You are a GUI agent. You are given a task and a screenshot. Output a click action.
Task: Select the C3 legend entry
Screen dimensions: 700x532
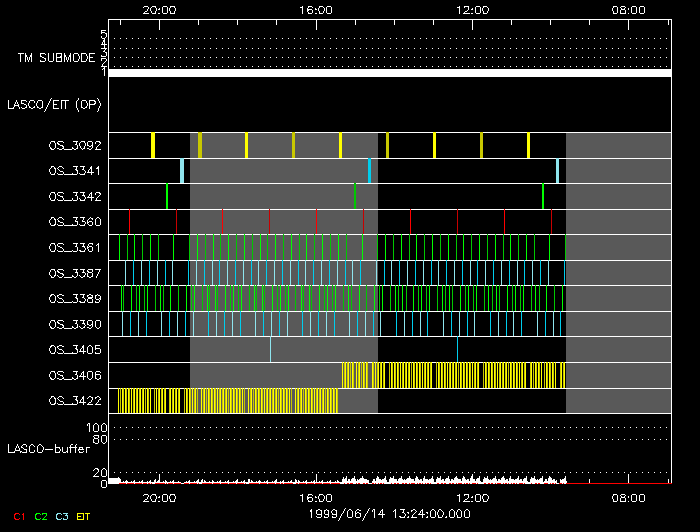coord(62,516)
